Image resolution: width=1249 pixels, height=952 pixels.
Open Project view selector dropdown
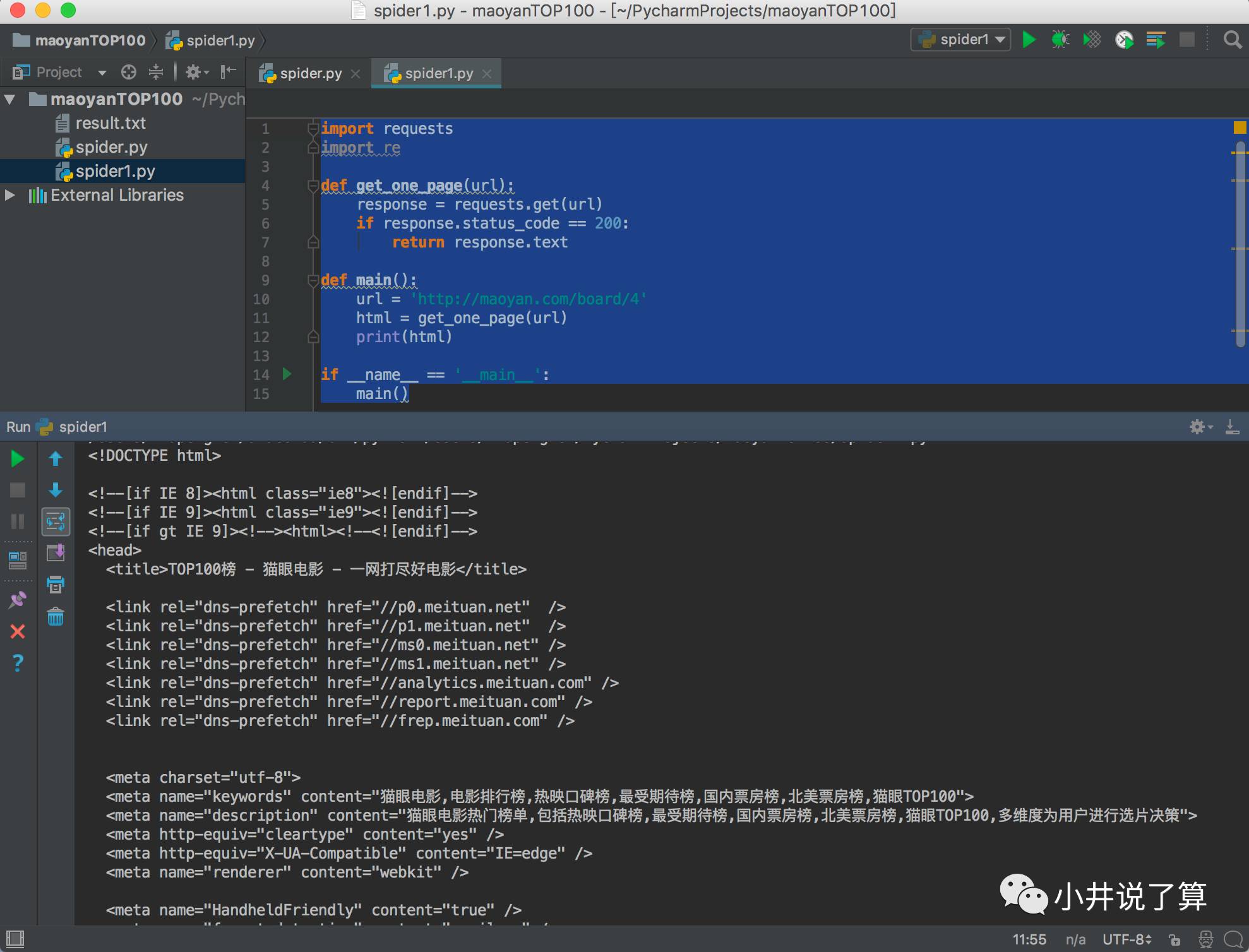(x=60, y=73)
